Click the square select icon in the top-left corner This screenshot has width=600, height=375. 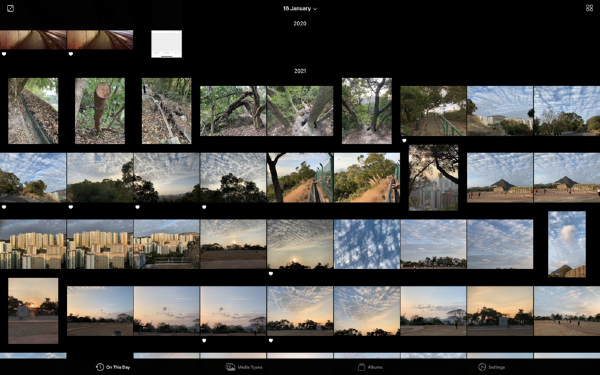tap(10, 8)
